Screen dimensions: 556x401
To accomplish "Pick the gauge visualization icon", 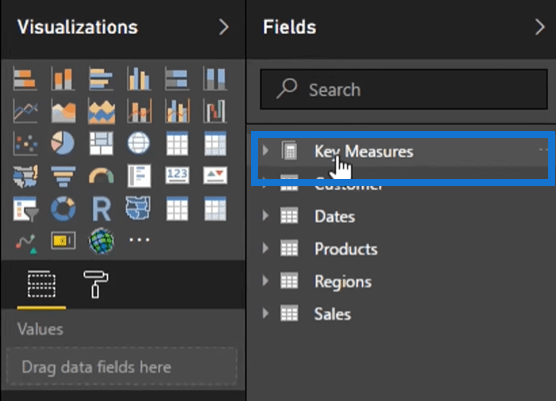I will tap(101, 176).
